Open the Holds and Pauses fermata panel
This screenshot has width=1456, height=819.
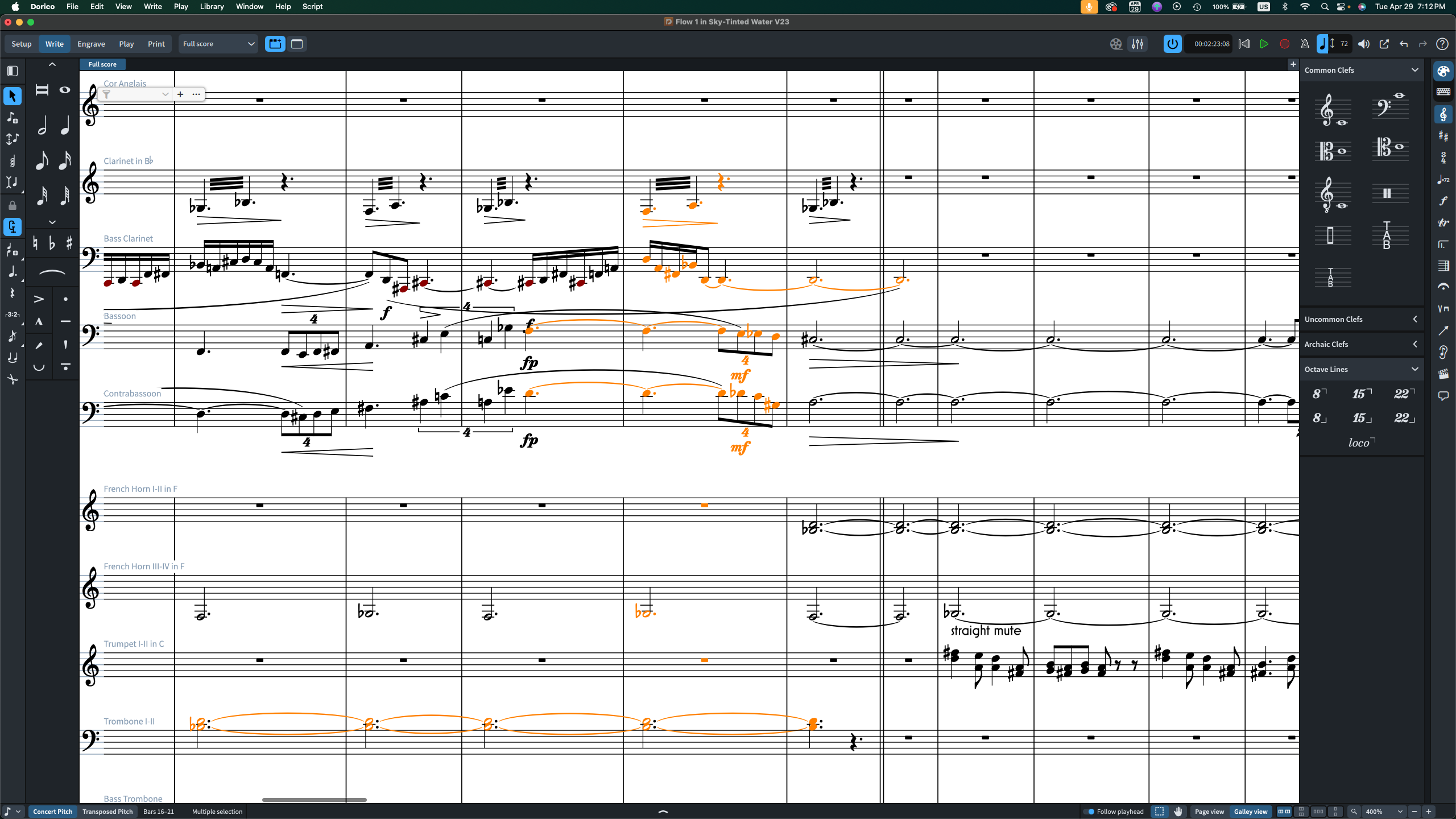coord(1443,287)
